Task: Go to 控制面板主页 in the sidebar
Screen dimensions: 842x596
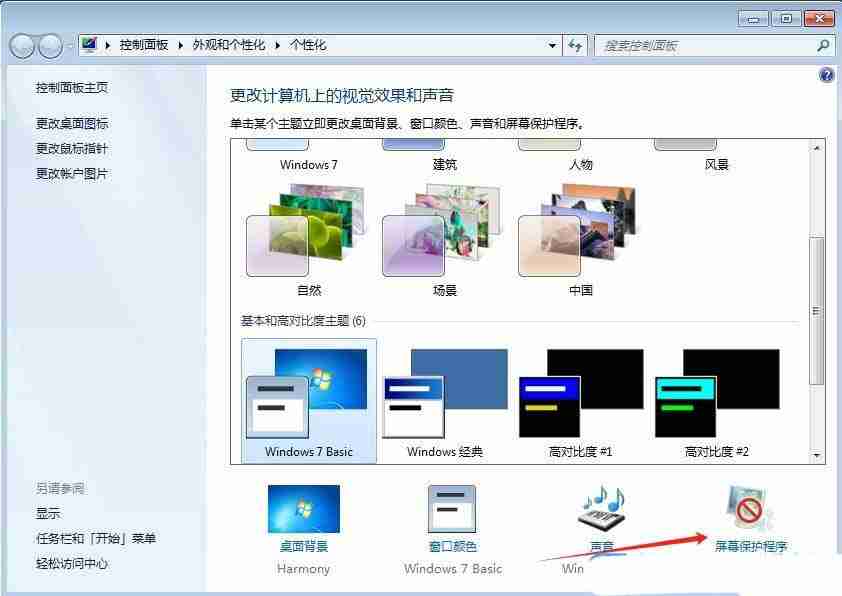Action: [x=69, y=87]
